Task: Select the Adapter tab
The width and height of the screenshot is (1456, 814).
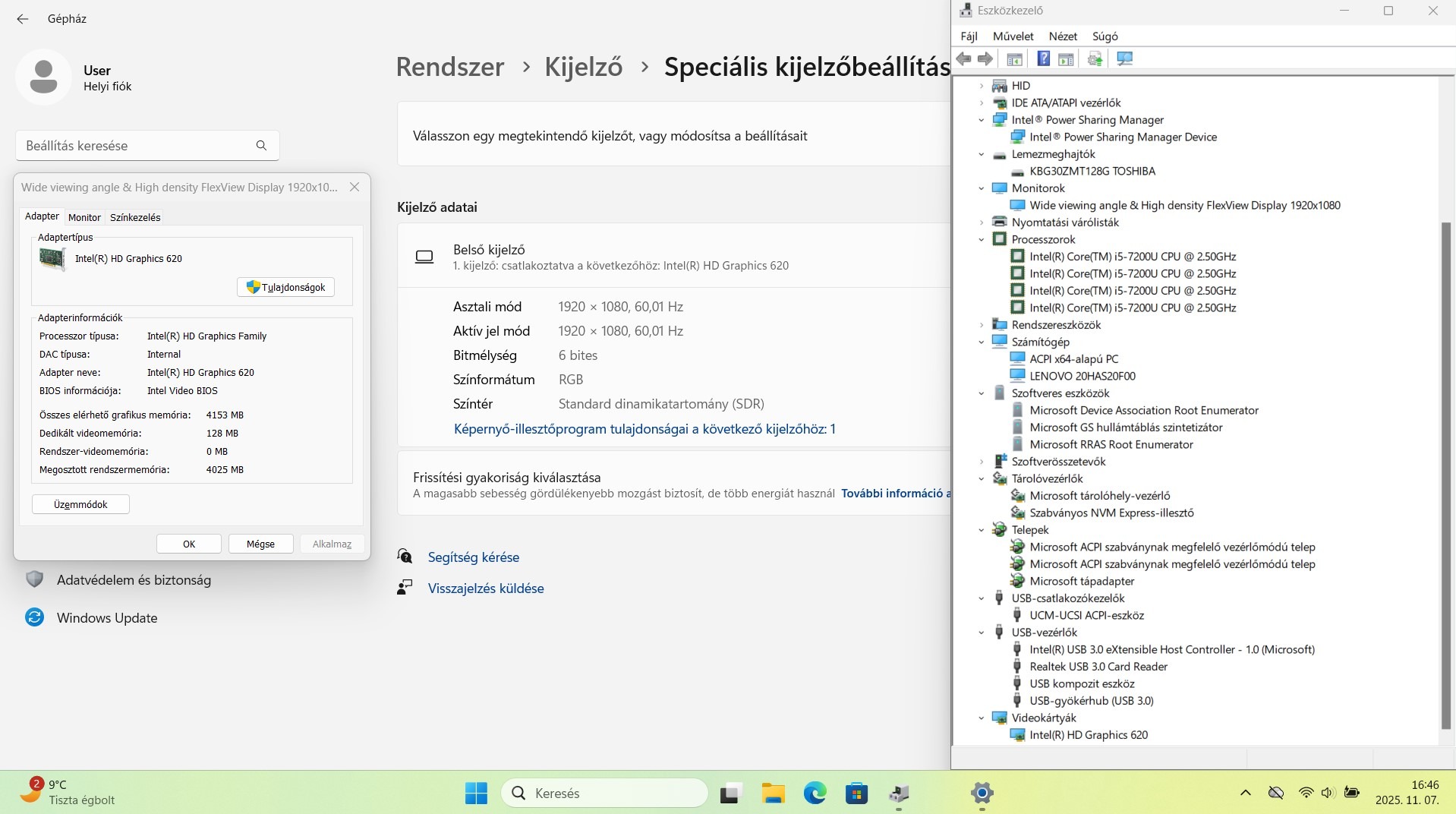Action: [42, 216]
